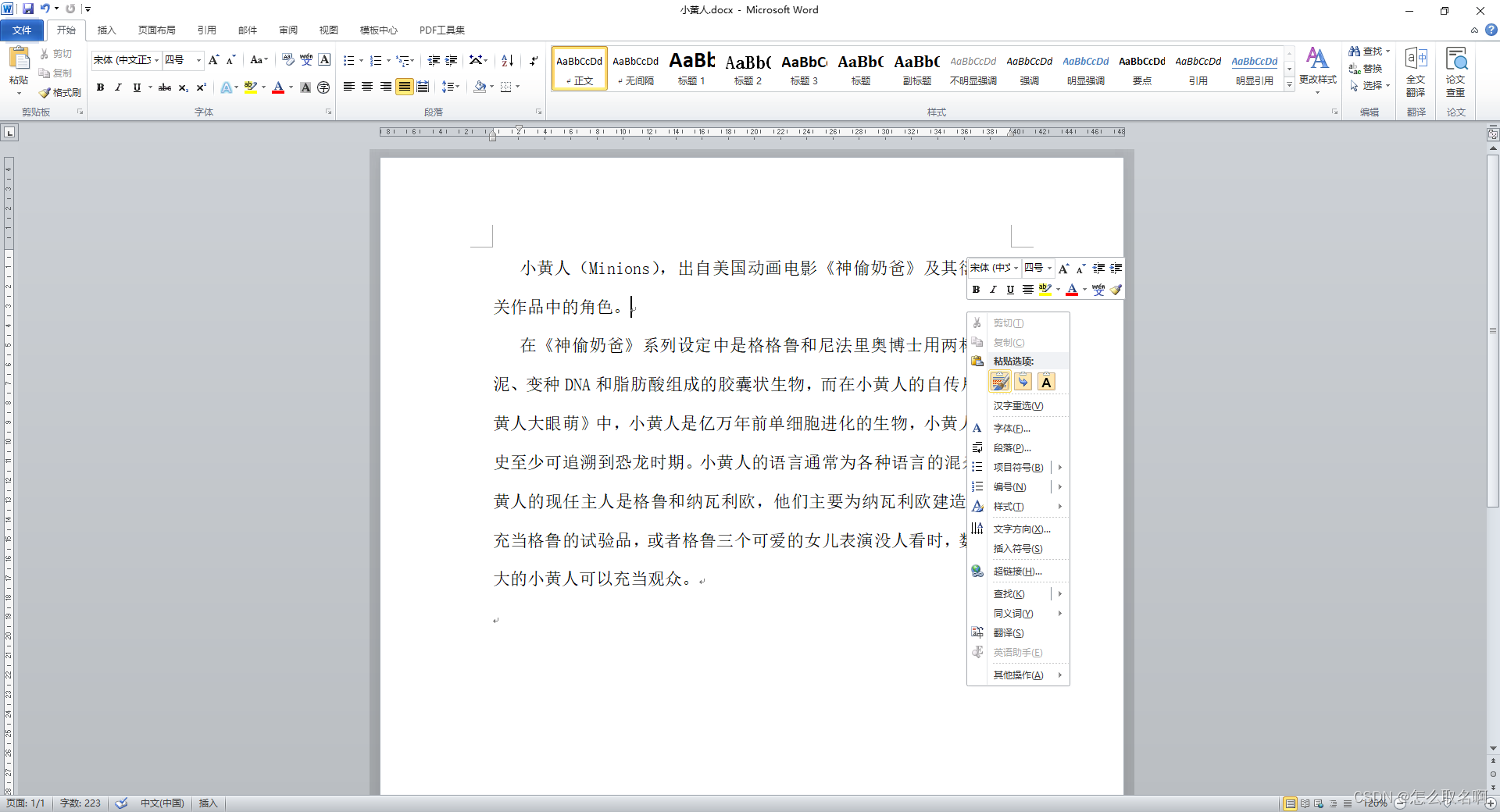This screenshot has width=1500, height=812.
Task: Click the ribbon Font Color red A button
Action: [x=278, y=87]
